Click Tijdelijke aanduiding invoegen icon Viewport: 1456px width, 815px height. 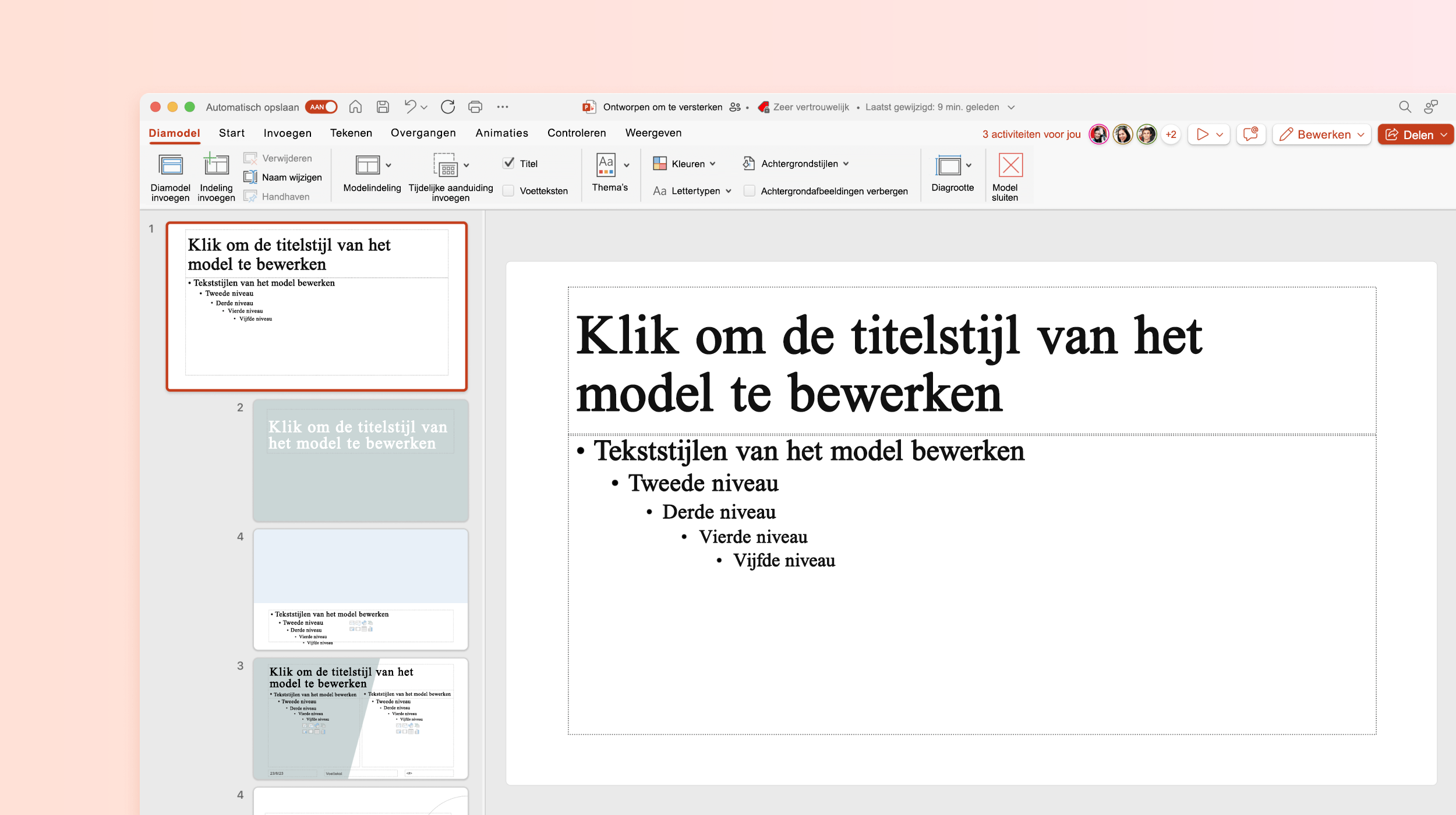point(446,165)
